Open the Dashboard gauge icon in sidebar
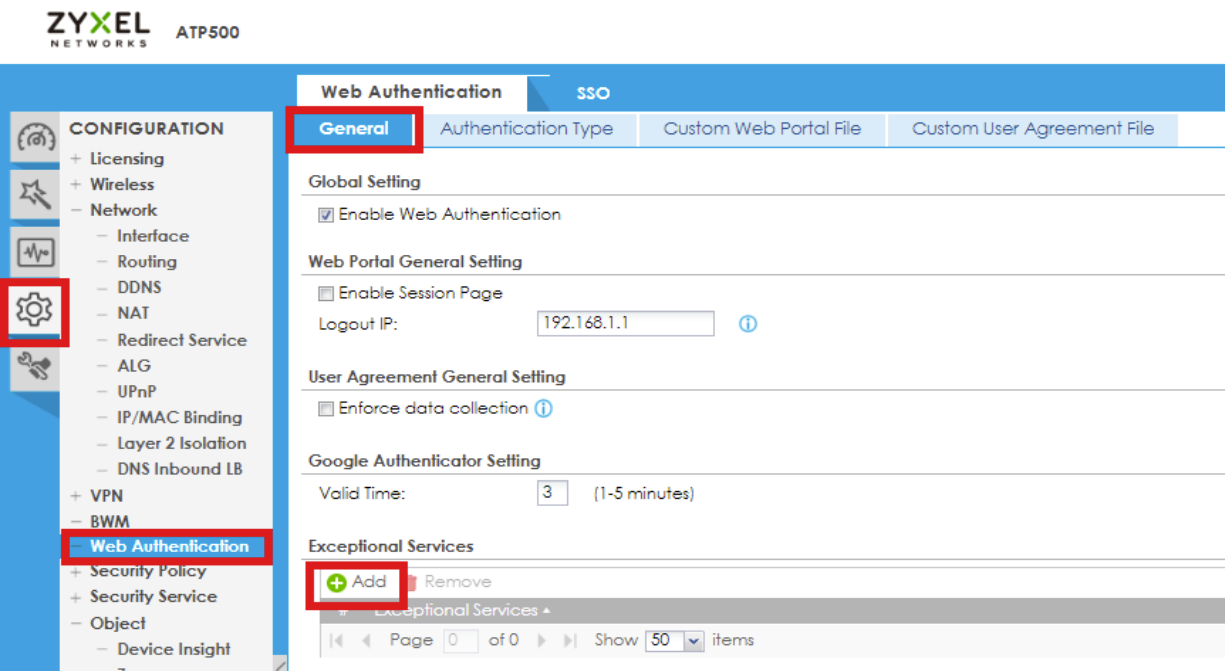 pos(36,137)
